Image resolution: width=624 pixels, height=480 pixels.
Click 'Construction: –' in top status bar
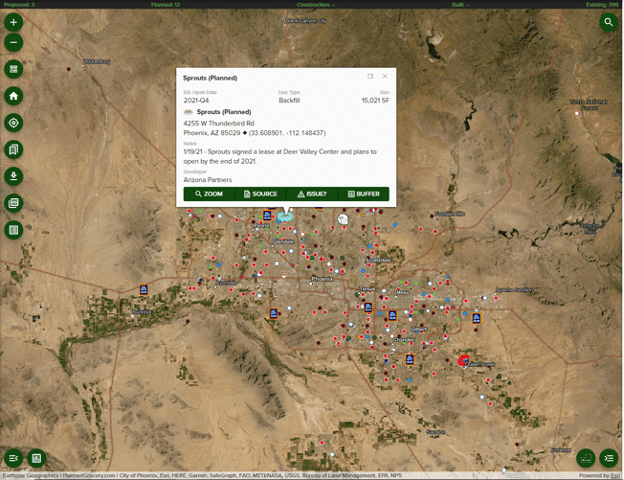pyautogui.click(x=316, y=5)
